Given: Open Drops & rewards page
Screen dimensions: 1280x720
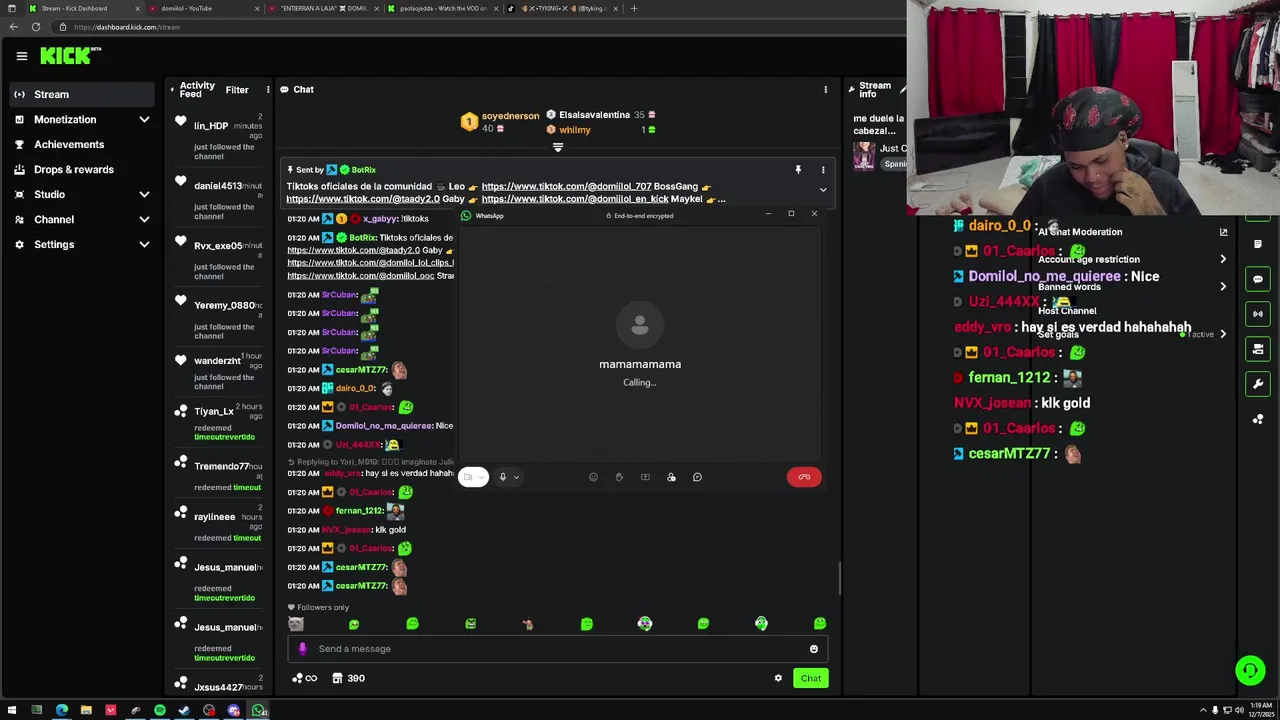Looking at the screenshot, I should tap(82, 169).
